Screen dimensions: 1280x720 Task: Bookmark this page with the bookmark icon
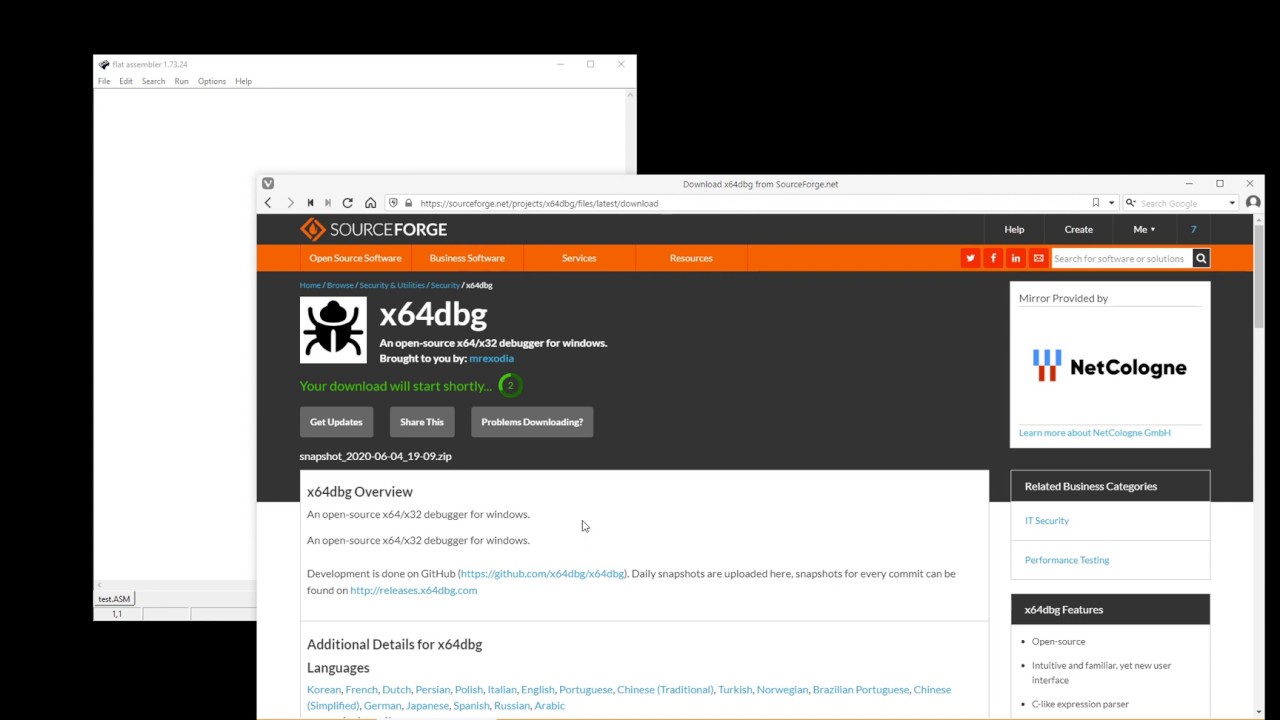click(x=1096, y=203)
